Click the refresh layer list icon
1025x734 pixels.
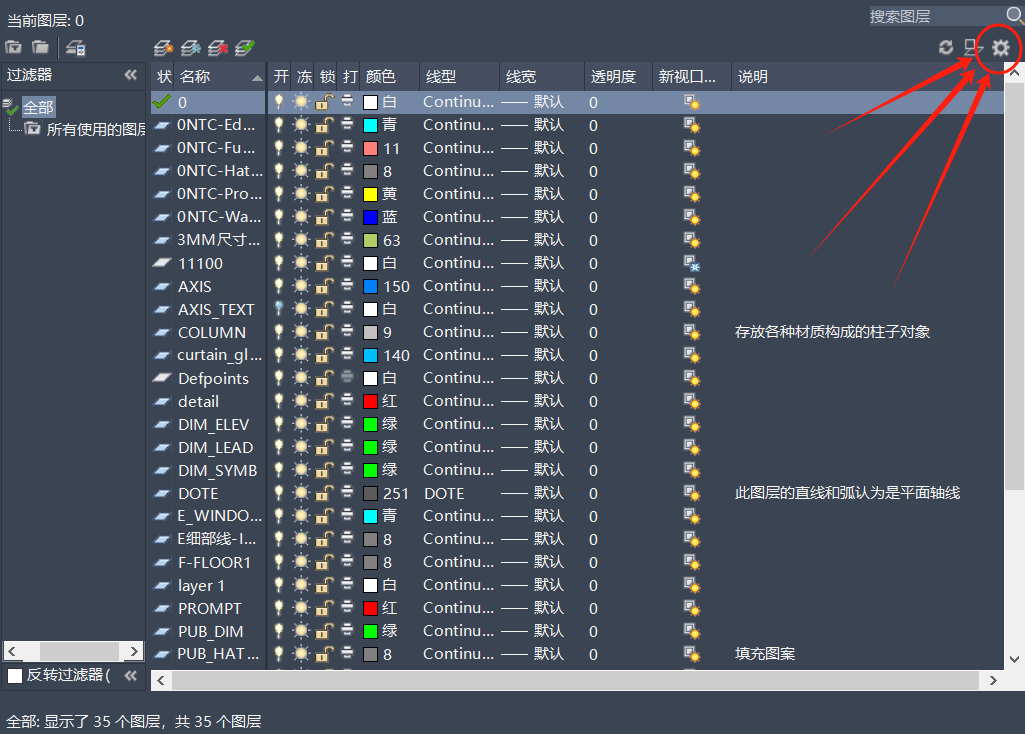946,47
